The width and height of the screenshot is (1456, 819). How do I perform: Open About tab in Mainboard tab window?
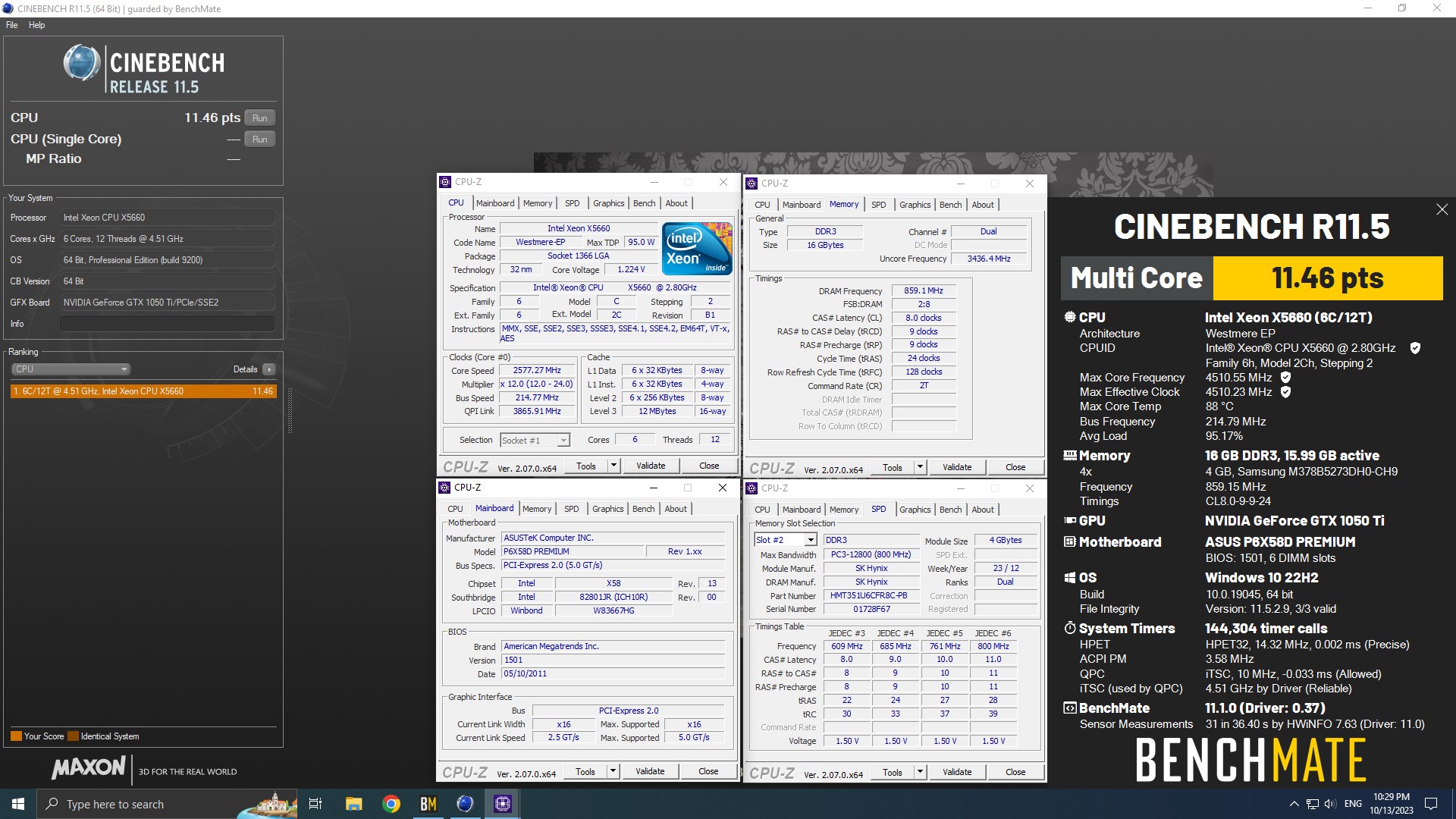(675, 509)
